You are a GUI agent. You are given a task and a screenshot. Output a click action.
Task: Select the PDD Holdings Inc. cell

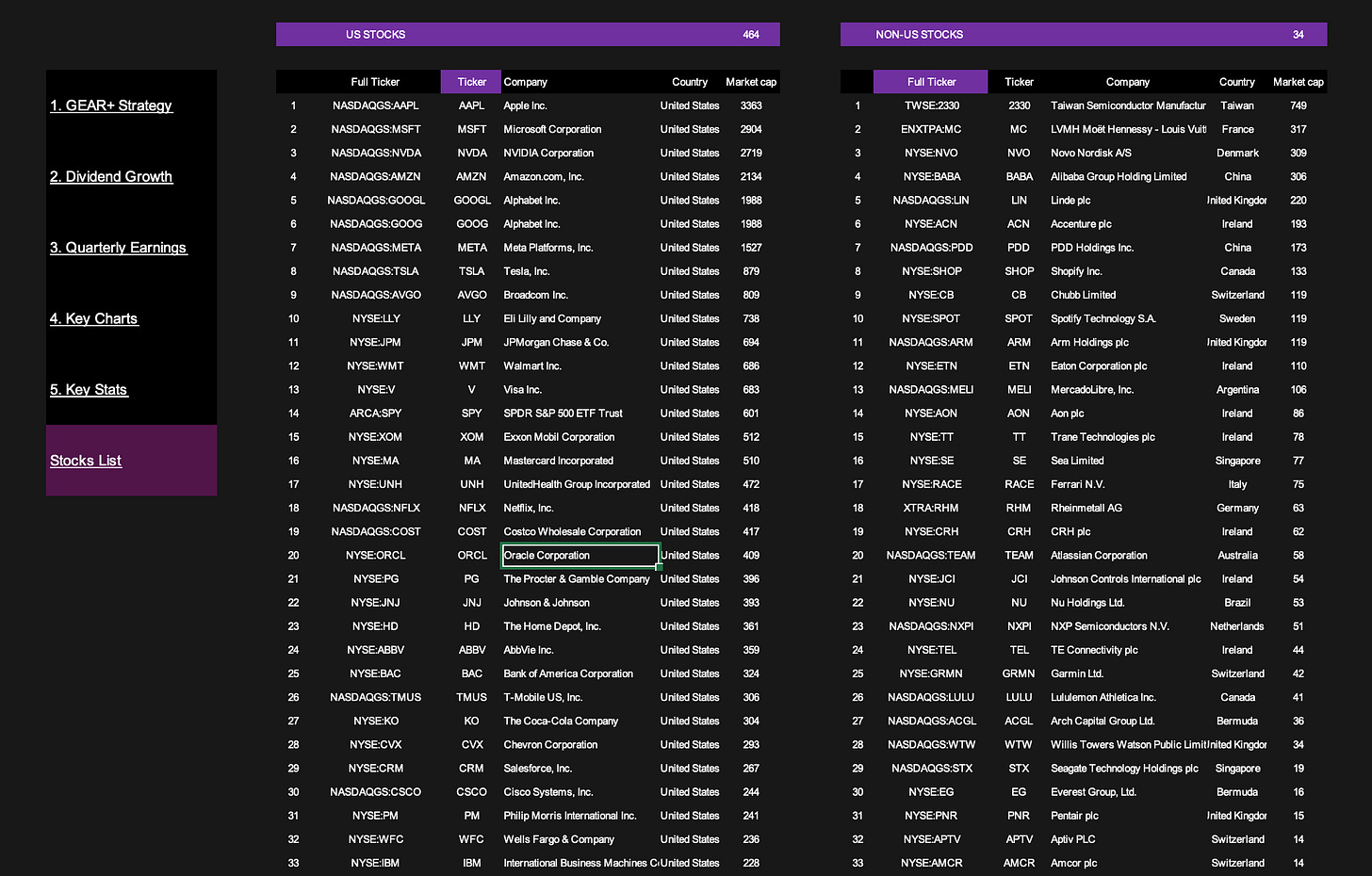point(1092,248)
